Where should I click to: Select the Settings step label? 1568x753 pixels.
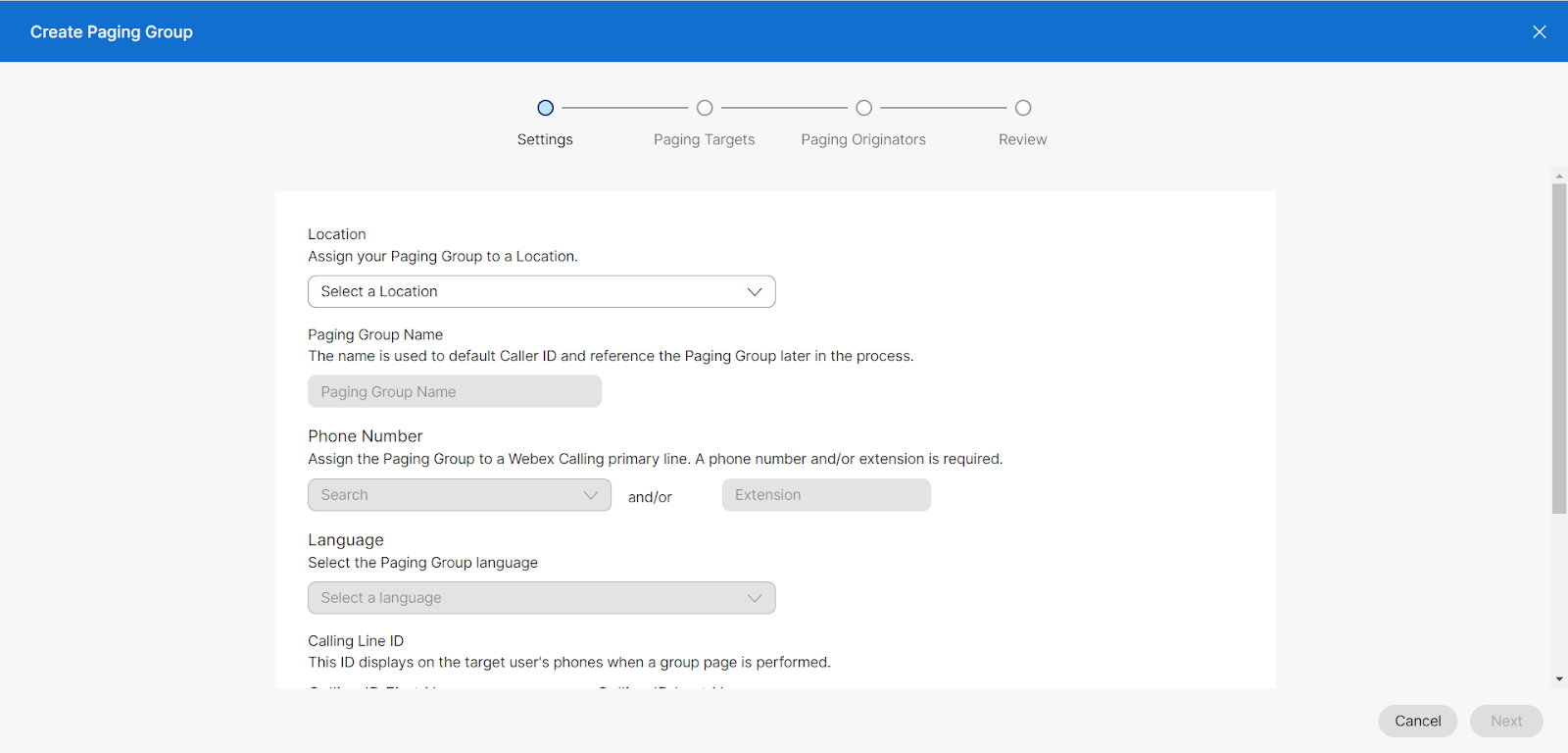[545, 139]
